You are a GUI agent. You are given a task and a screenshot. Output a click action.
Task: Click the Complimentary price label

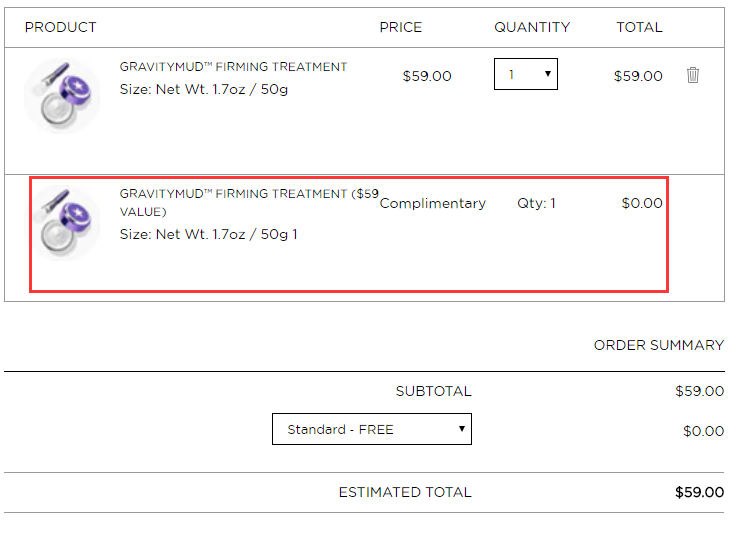click(433, 203)
